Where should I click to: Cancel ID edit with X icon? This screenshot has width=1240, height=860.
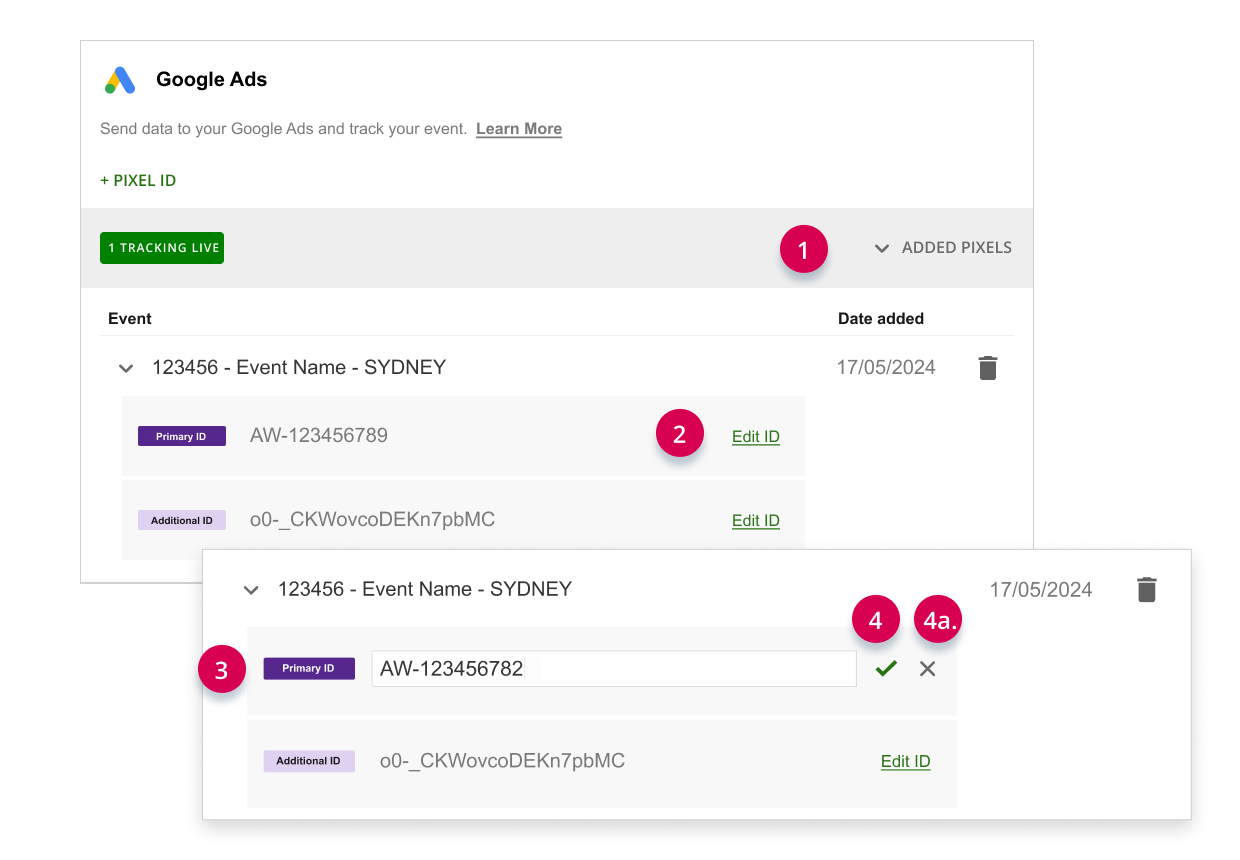tap(928, 669)
